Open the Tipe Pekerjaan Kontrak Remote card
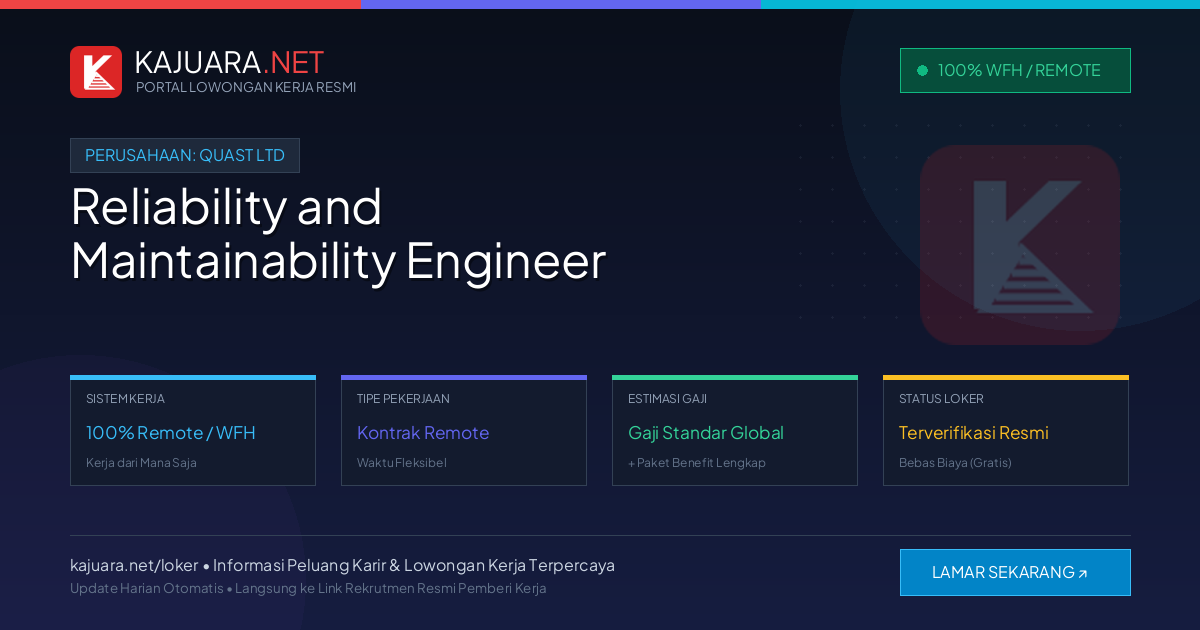The image size is (1200, 630). 464,431
